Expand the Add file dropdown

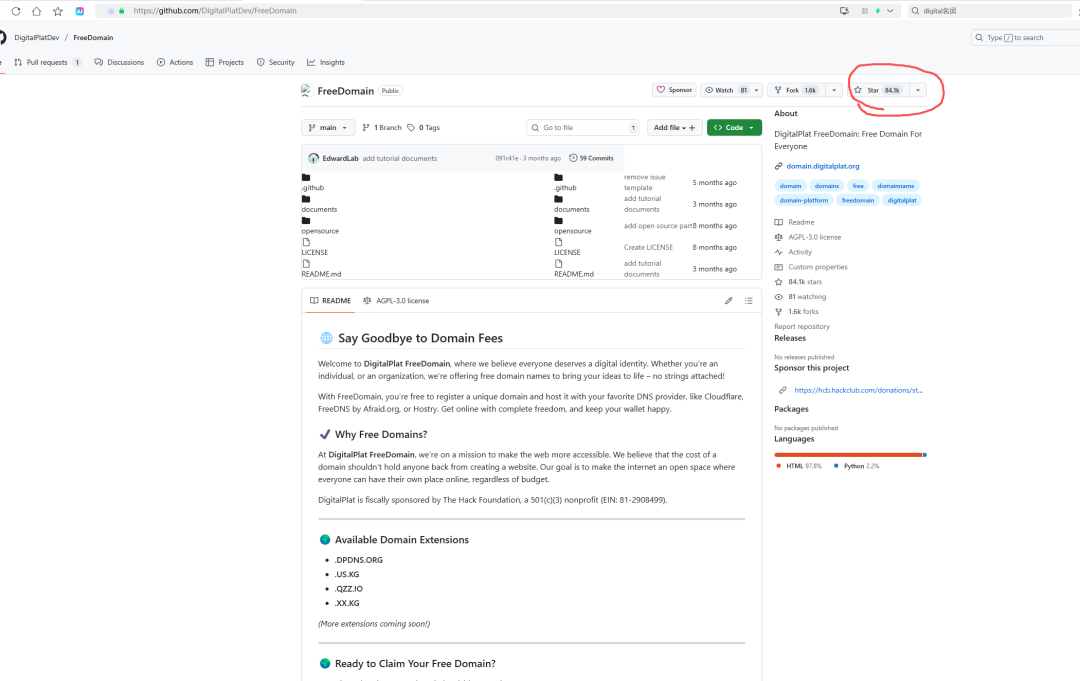675,128
